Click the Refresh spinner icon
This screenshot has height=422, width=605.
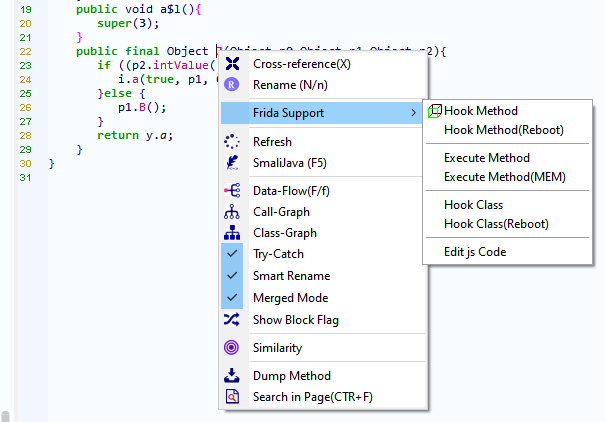coord(232,142)
